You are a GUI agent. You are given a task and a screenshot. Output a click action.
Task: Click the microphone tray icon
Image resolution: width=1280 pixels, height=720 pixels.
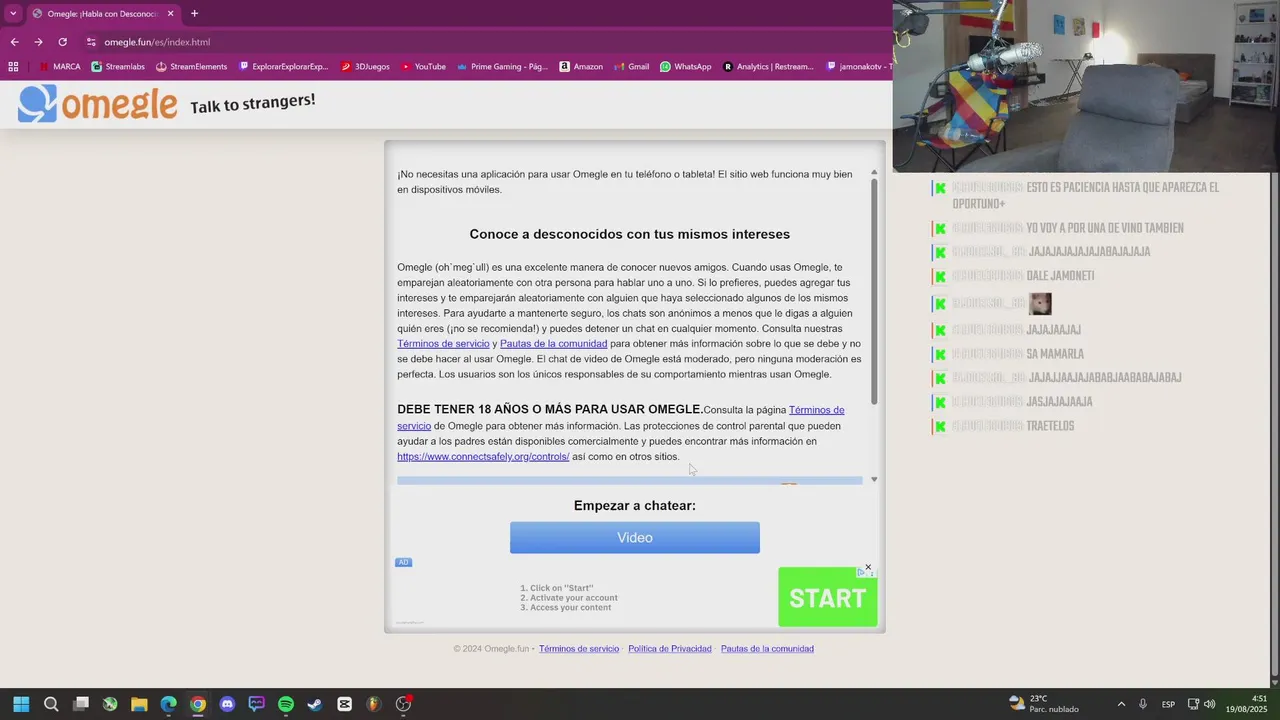point(1142,704)
